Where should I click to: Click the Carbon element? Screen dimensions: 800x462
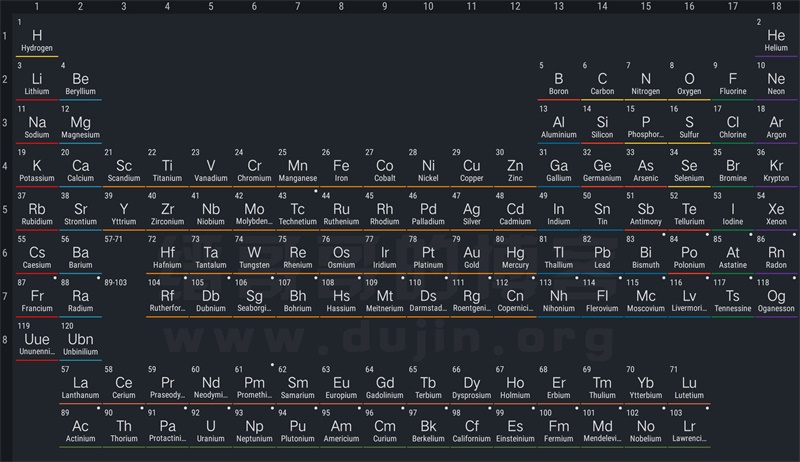(602, 80)
